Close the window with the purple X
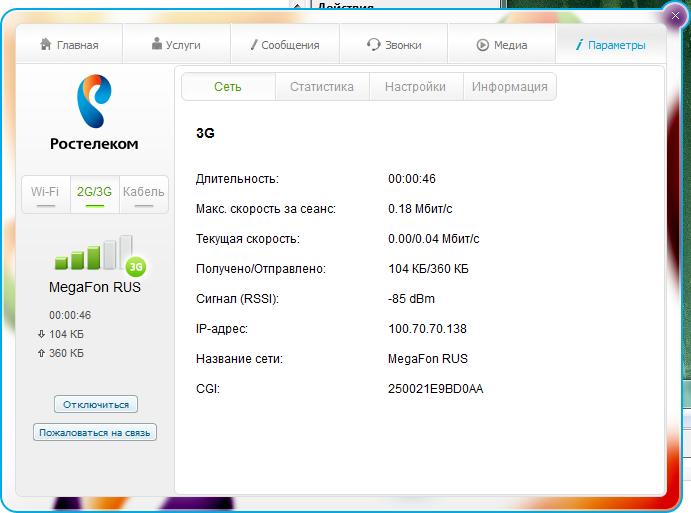 click(x=675, y=17)
